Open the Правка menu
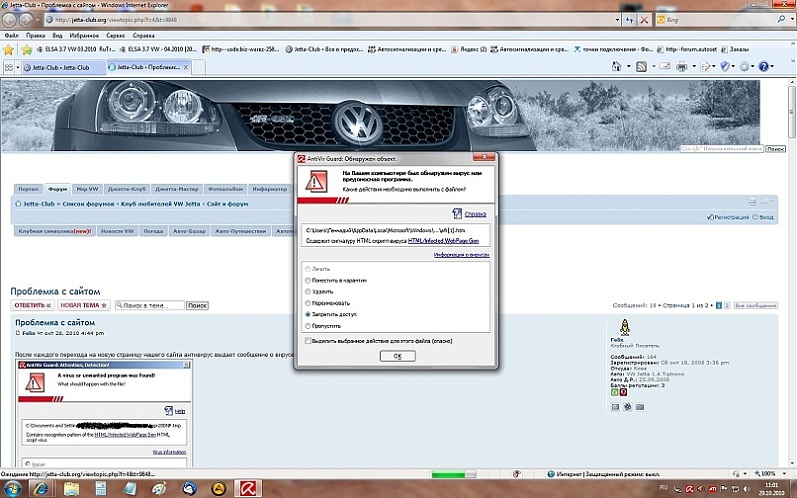Screen dimensions: 797x498 click(x=35, y=36)
